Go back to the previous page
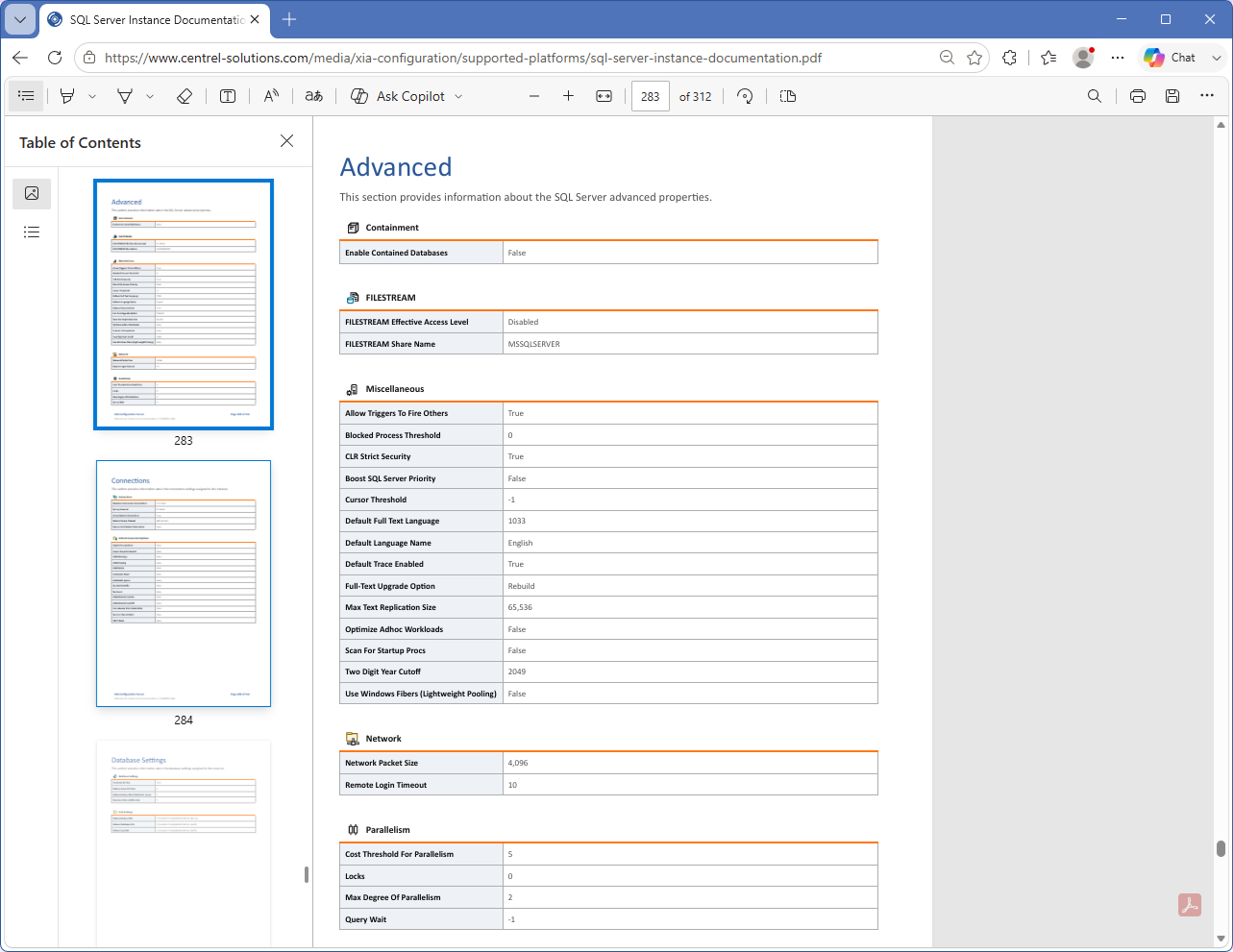 [x=20, y=58]
